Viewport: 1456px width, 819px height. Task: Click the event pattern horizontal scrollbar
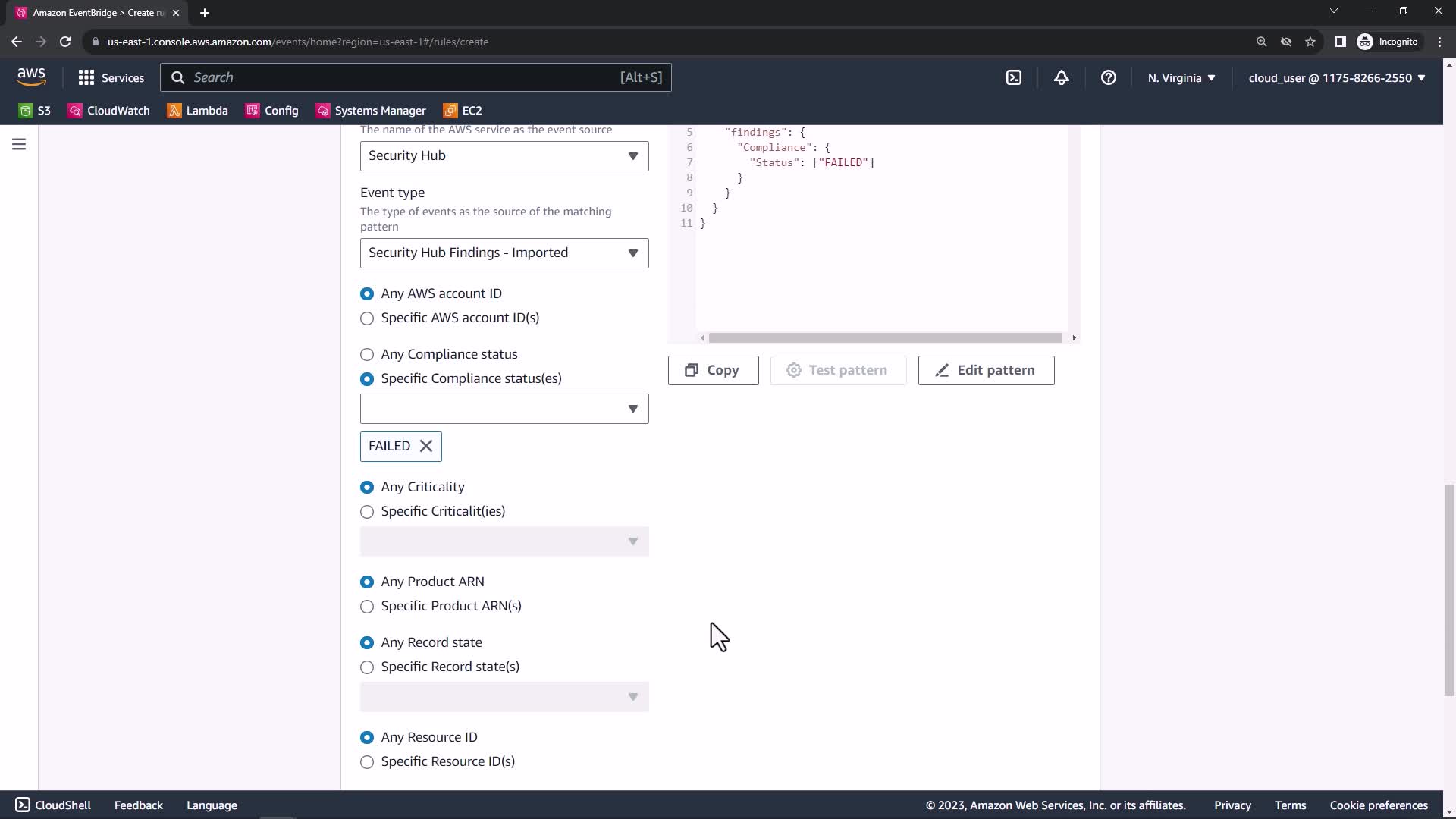(885, 337)
